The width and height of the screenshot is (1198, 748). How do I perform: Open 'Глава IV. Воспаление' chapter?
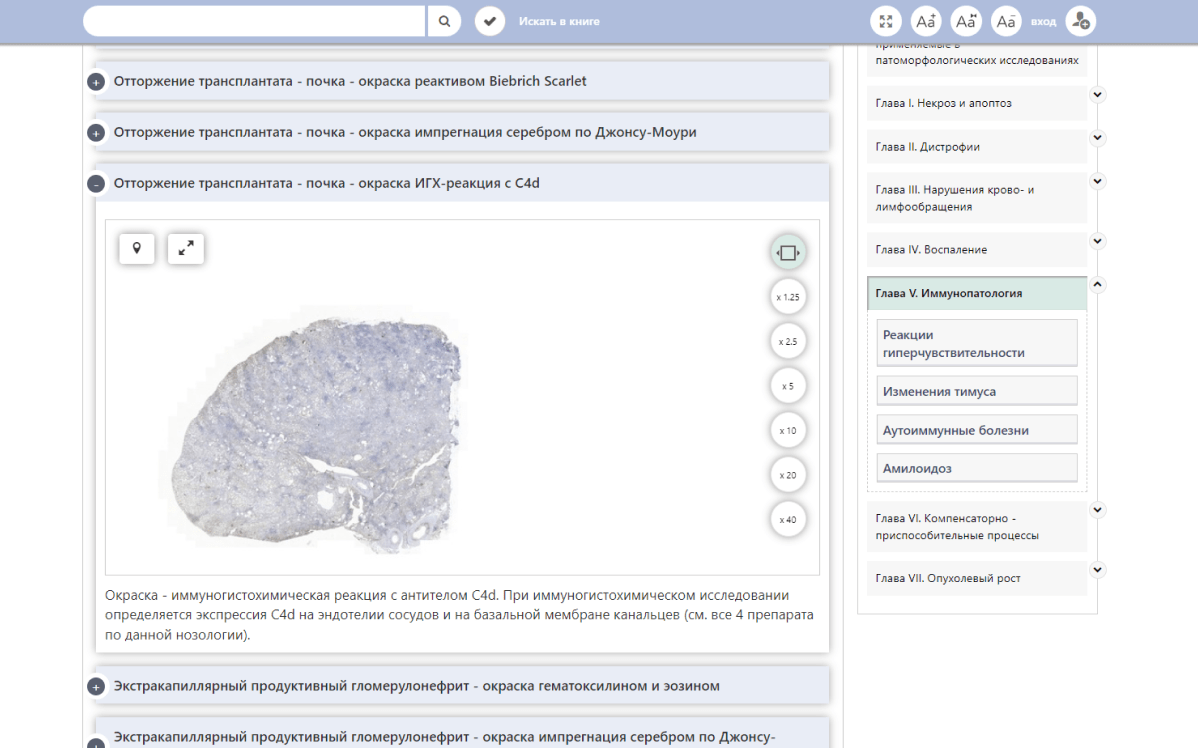coord(976,250)
